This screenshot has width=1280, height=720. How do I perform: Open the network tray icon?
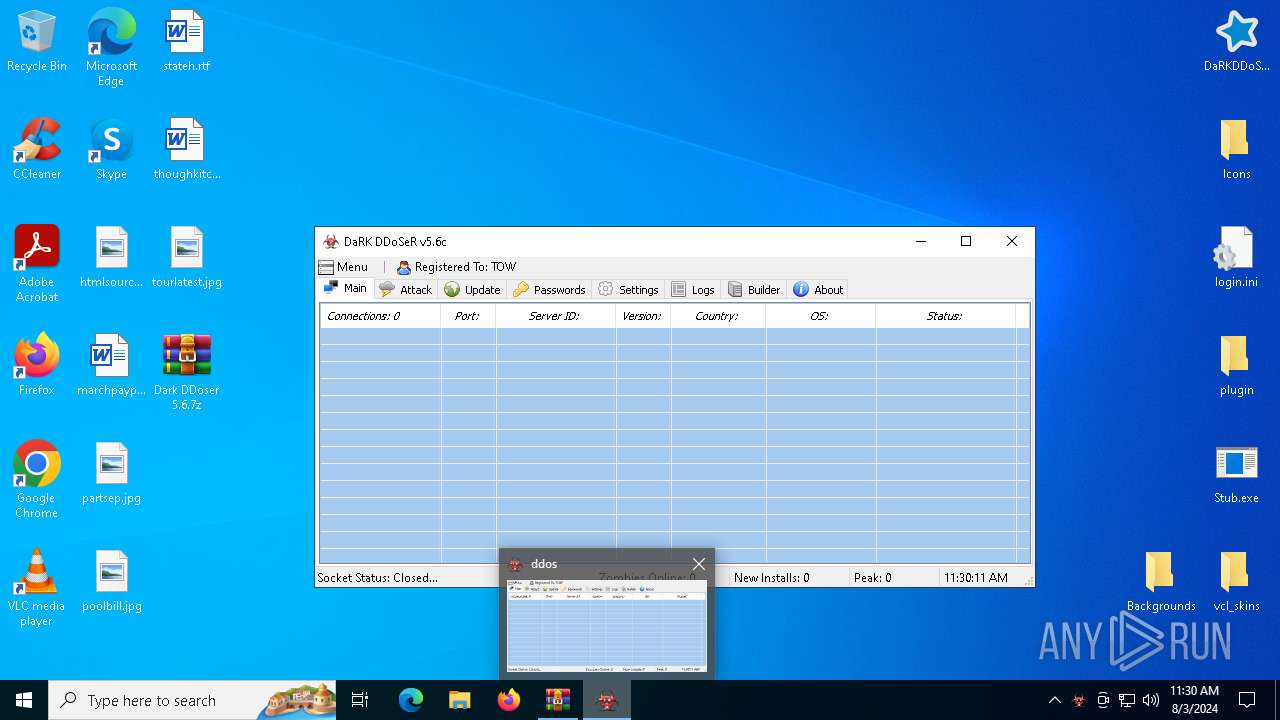(1127, 700)
